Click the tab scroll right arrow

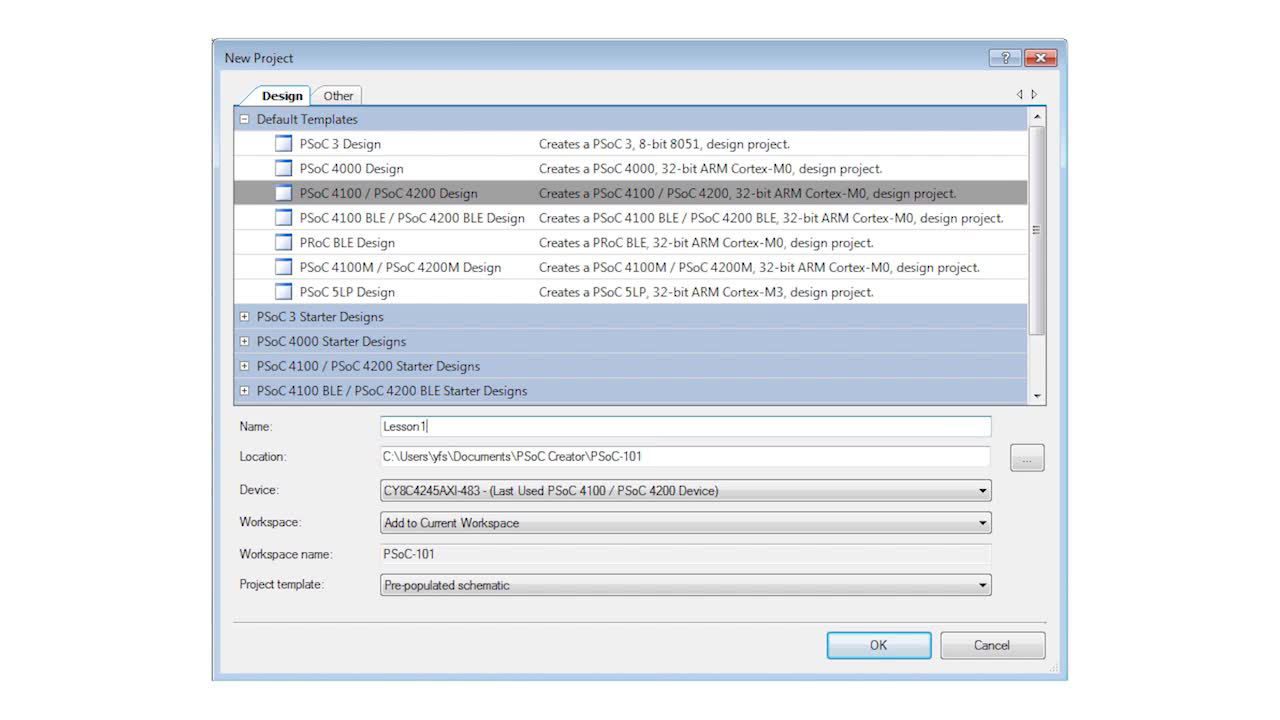pyautogui.click(x=1034, y=95)
